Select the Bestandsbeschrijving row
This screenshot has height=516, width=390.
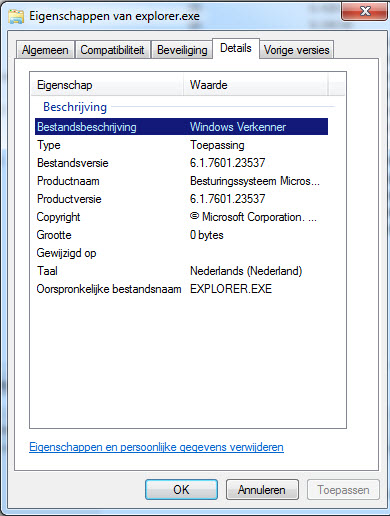tap(181, 127)
